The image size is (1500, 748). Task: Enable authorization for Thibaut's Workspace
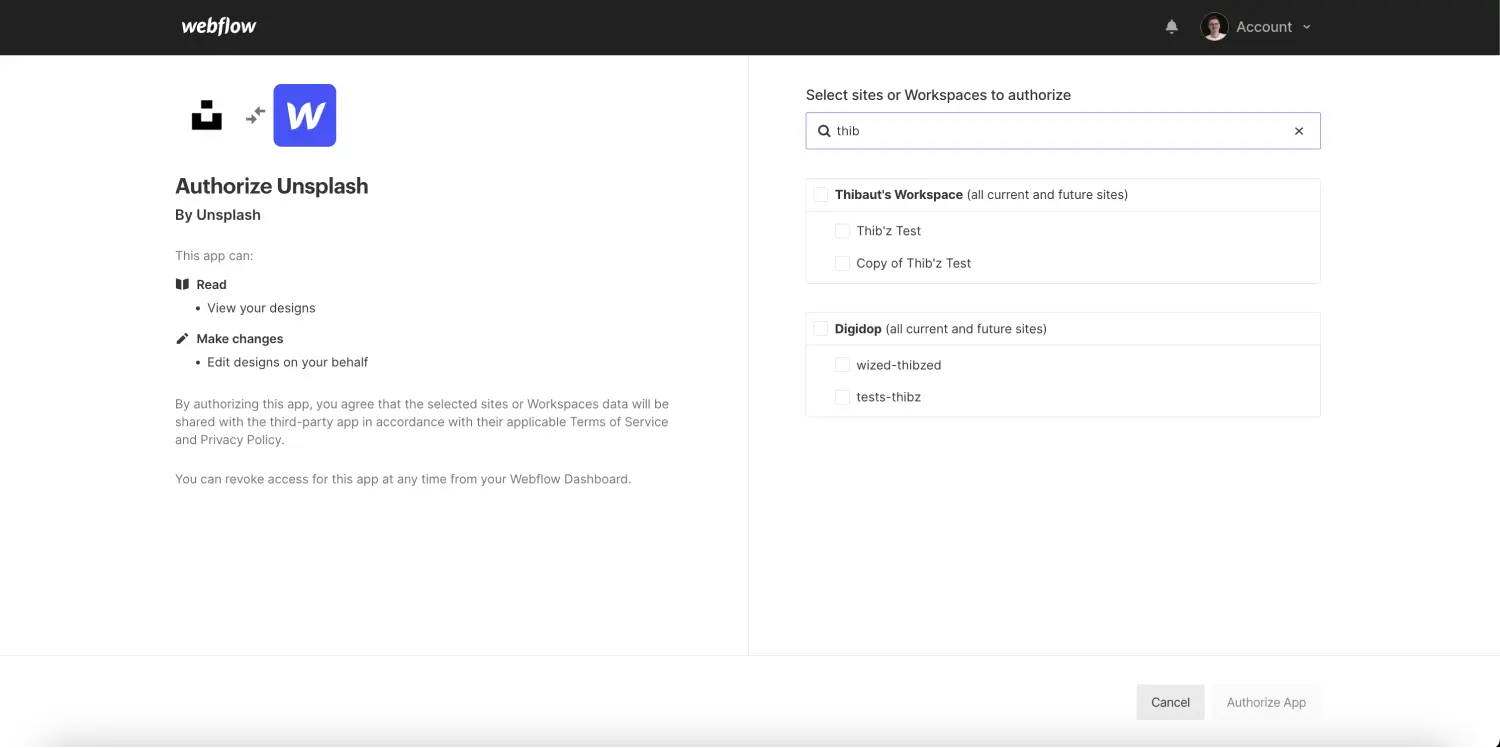[820, 194]
